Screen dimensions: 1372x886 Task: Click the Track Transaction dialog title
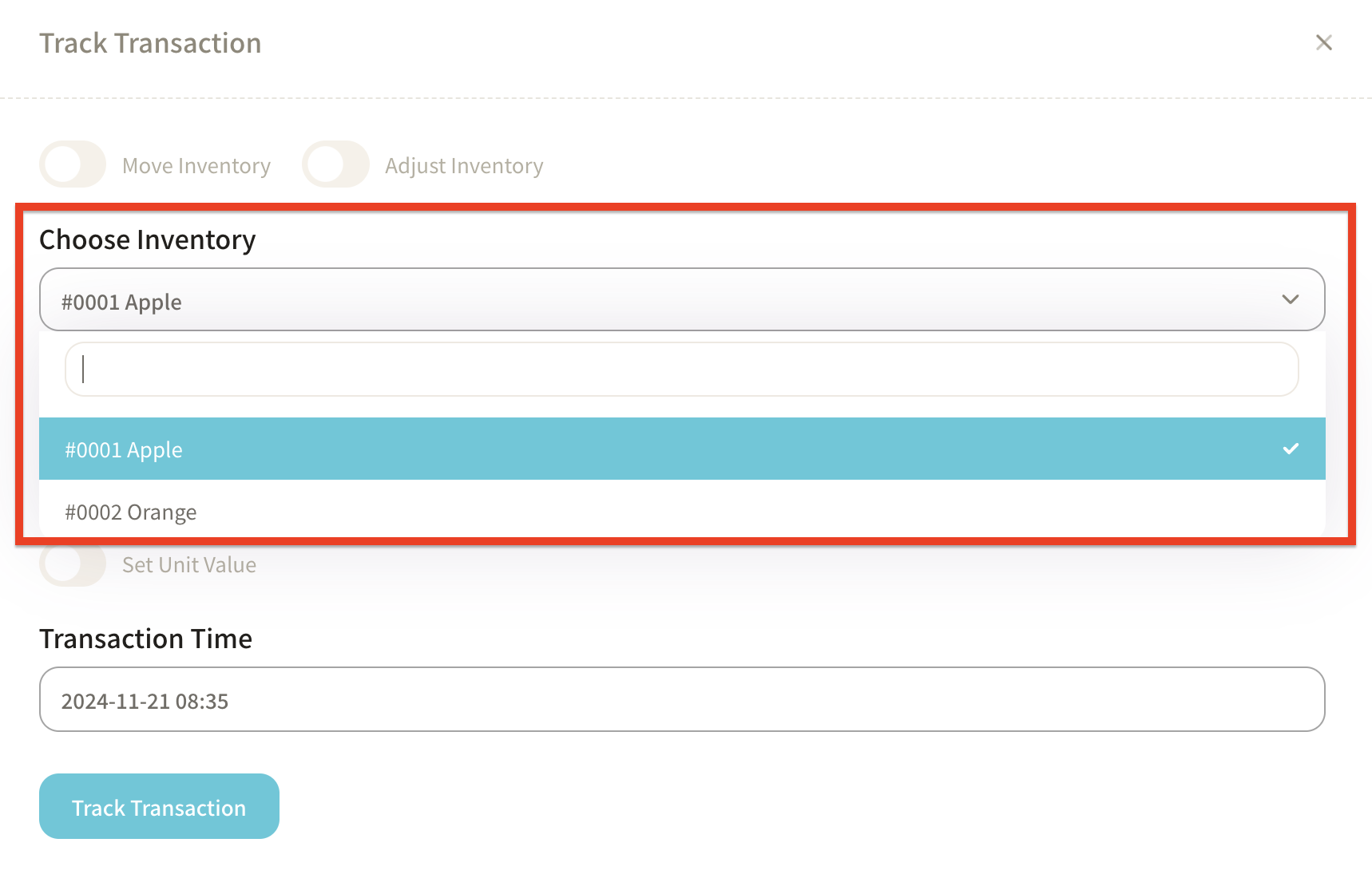pos(150,43)
